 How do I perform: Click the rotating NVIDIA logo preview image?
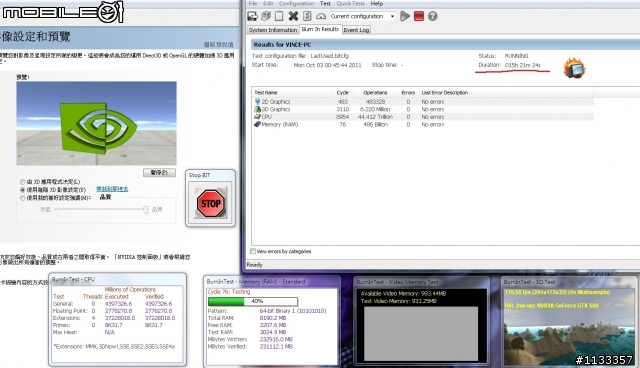[96, 123]
